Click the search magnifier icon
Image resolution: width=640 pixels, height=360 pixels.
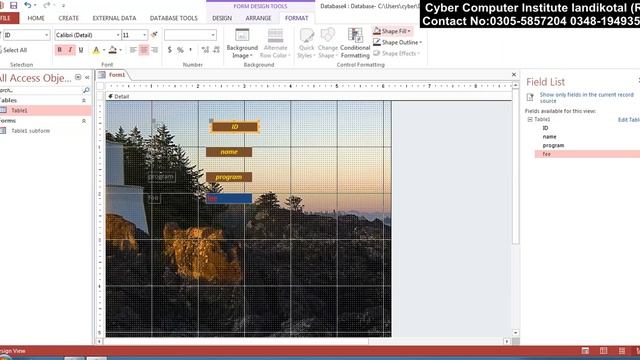point(86,90)
